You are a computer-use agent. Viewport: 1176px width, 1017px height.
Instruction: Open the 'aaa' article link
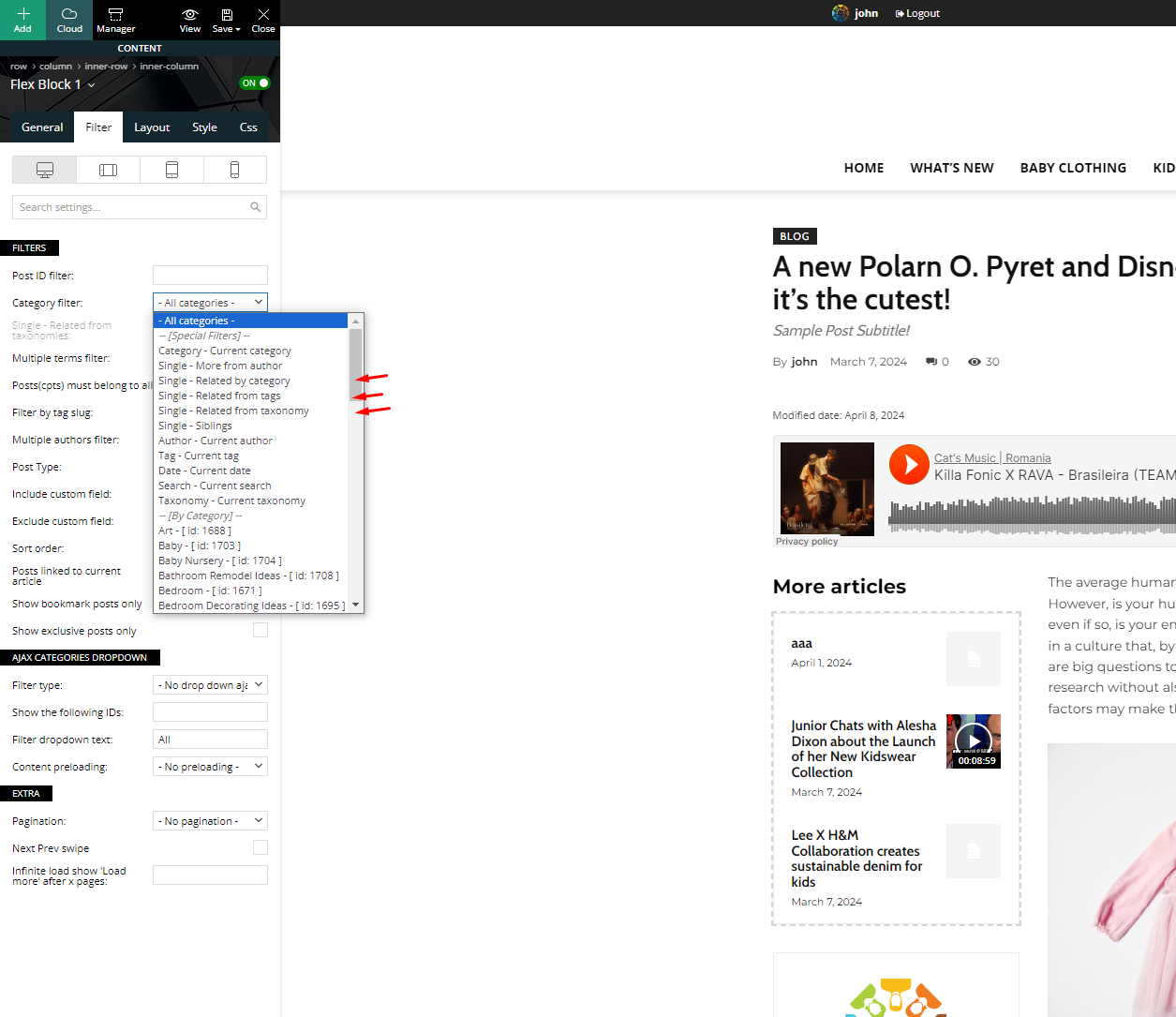coord(801,644)
